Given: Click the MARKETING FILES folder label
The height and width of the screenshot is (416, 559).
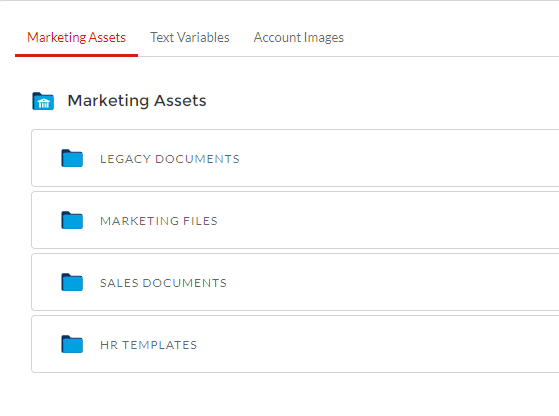Looking at the screenshot, I should tap(159, 221).
